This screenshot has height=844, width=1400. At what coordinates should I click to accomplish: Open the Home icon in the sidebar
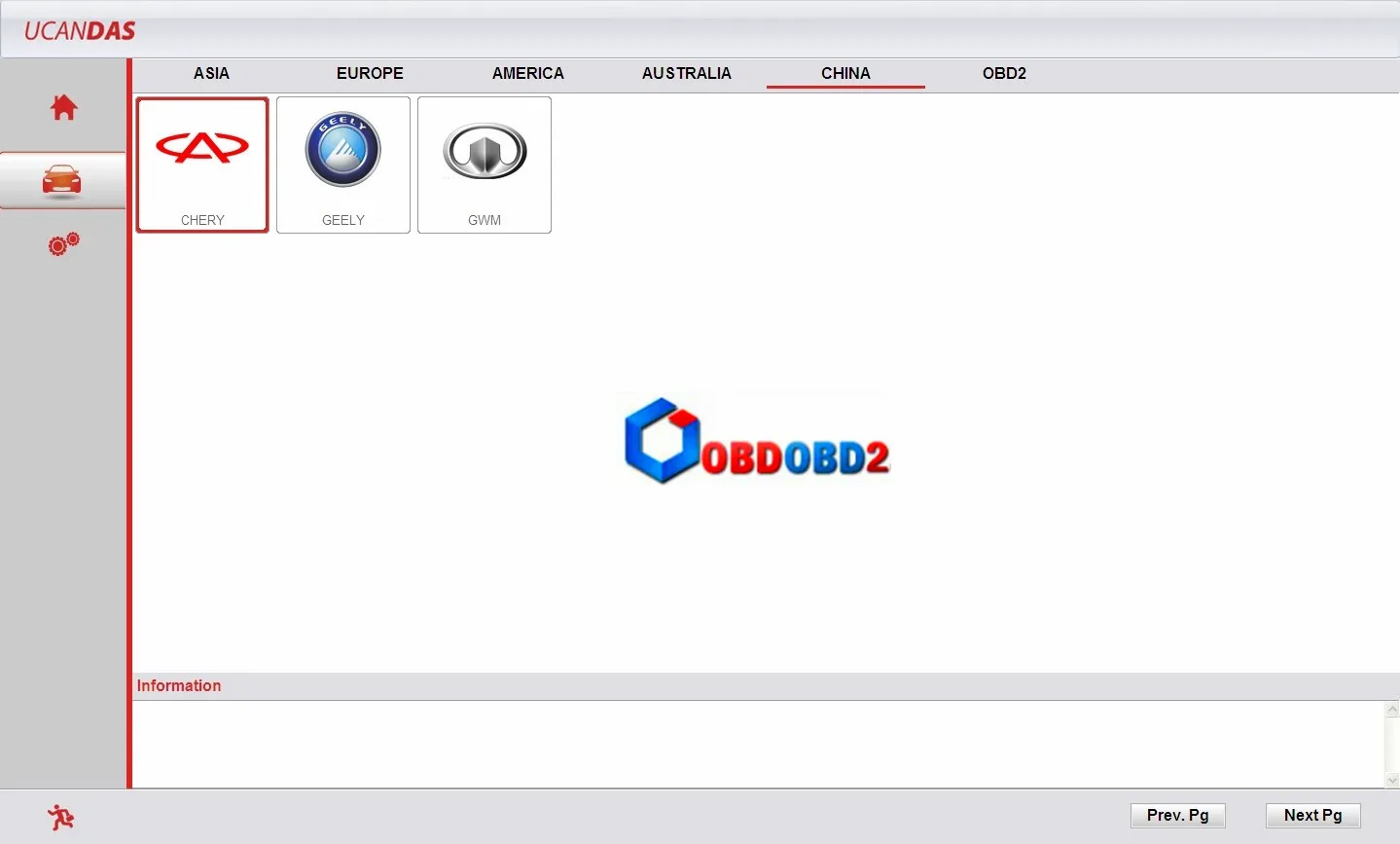(64, 107)
